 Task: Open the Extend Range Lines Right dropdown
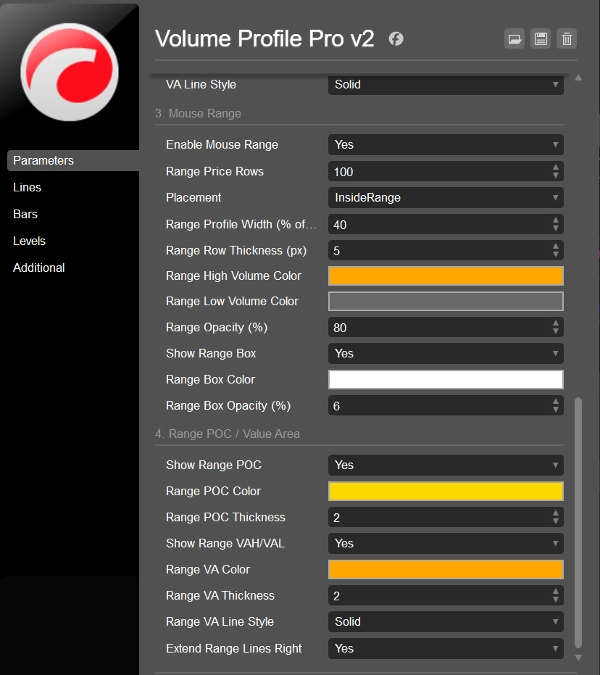pyautogui.click(x=445, y=648)
